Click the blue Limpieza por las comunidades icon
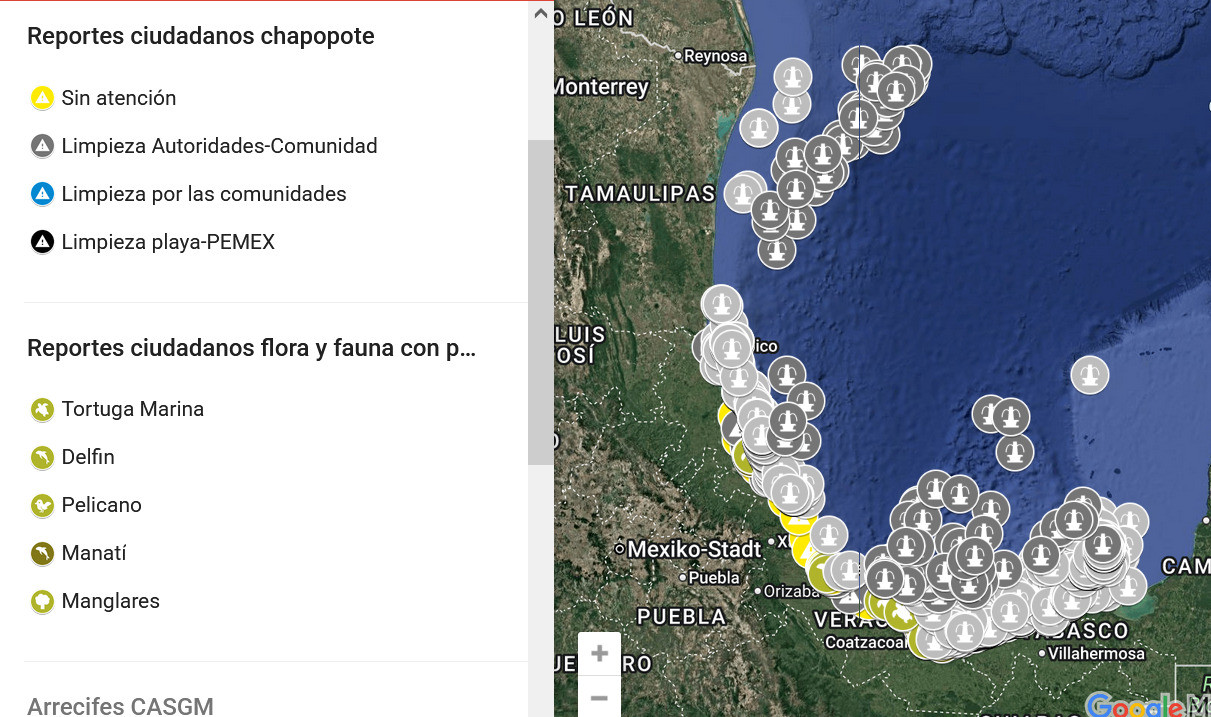This screenshot has width=1211, height=717. click(42, 194)
